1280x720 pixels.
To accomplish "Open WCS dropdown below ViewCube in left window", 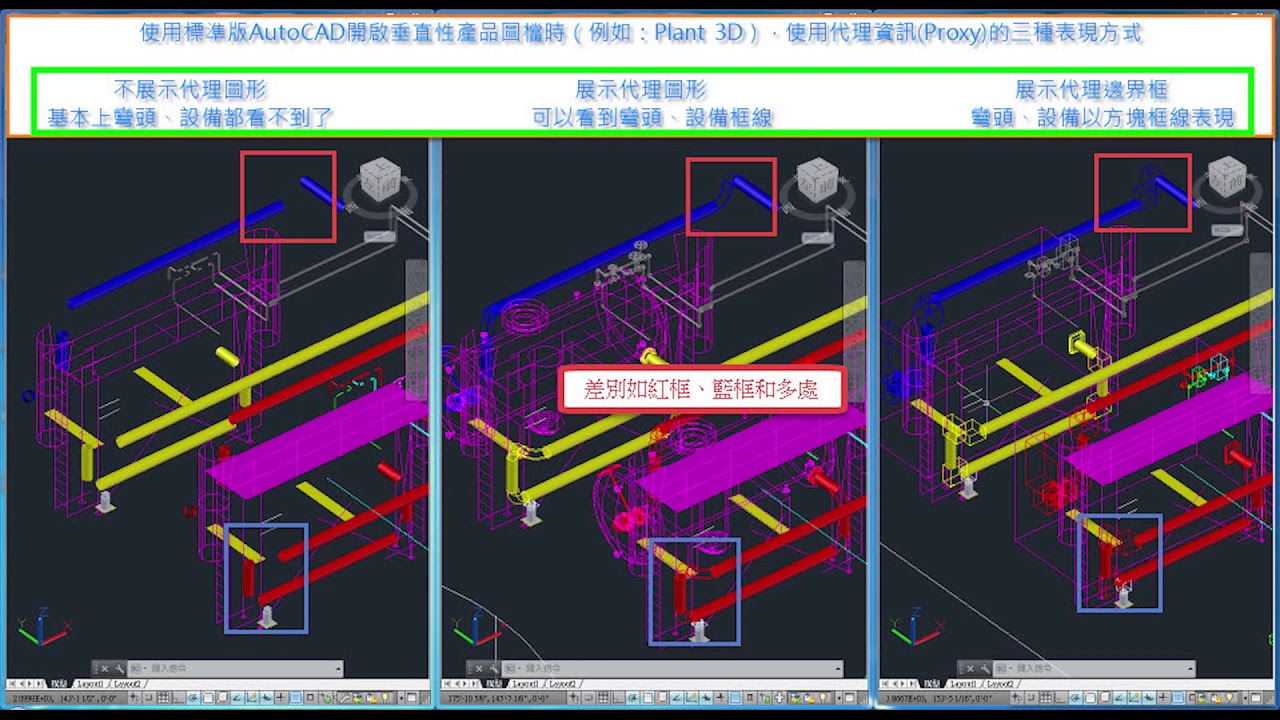I will [x=381, y=237].
